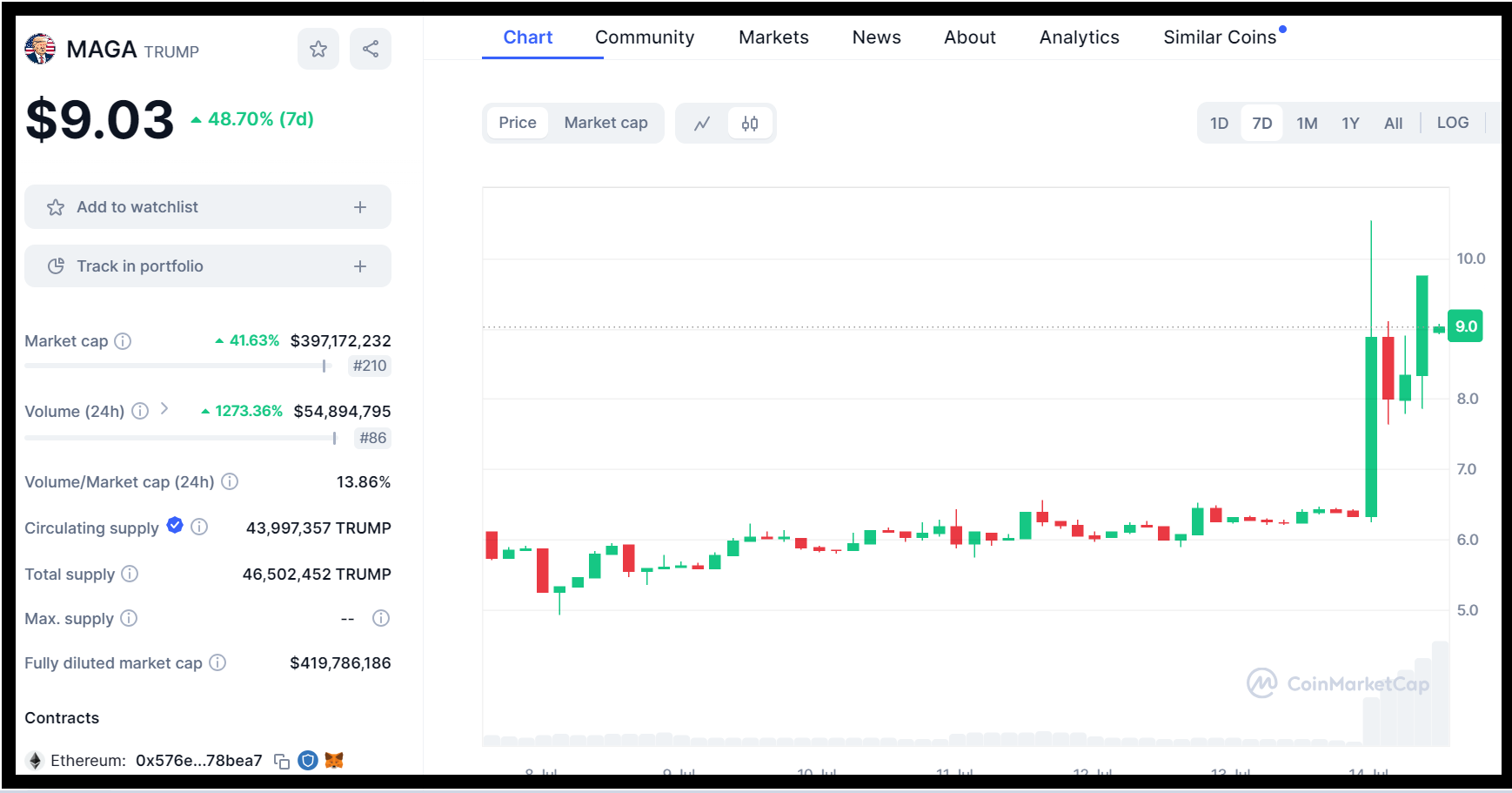
Task: Click volume rank #86 badge
Action: (373, 438)
